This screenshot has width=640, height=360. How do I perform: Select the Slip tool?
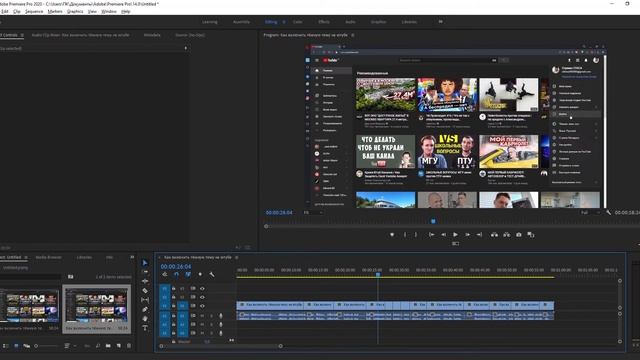tap(145, 300)
